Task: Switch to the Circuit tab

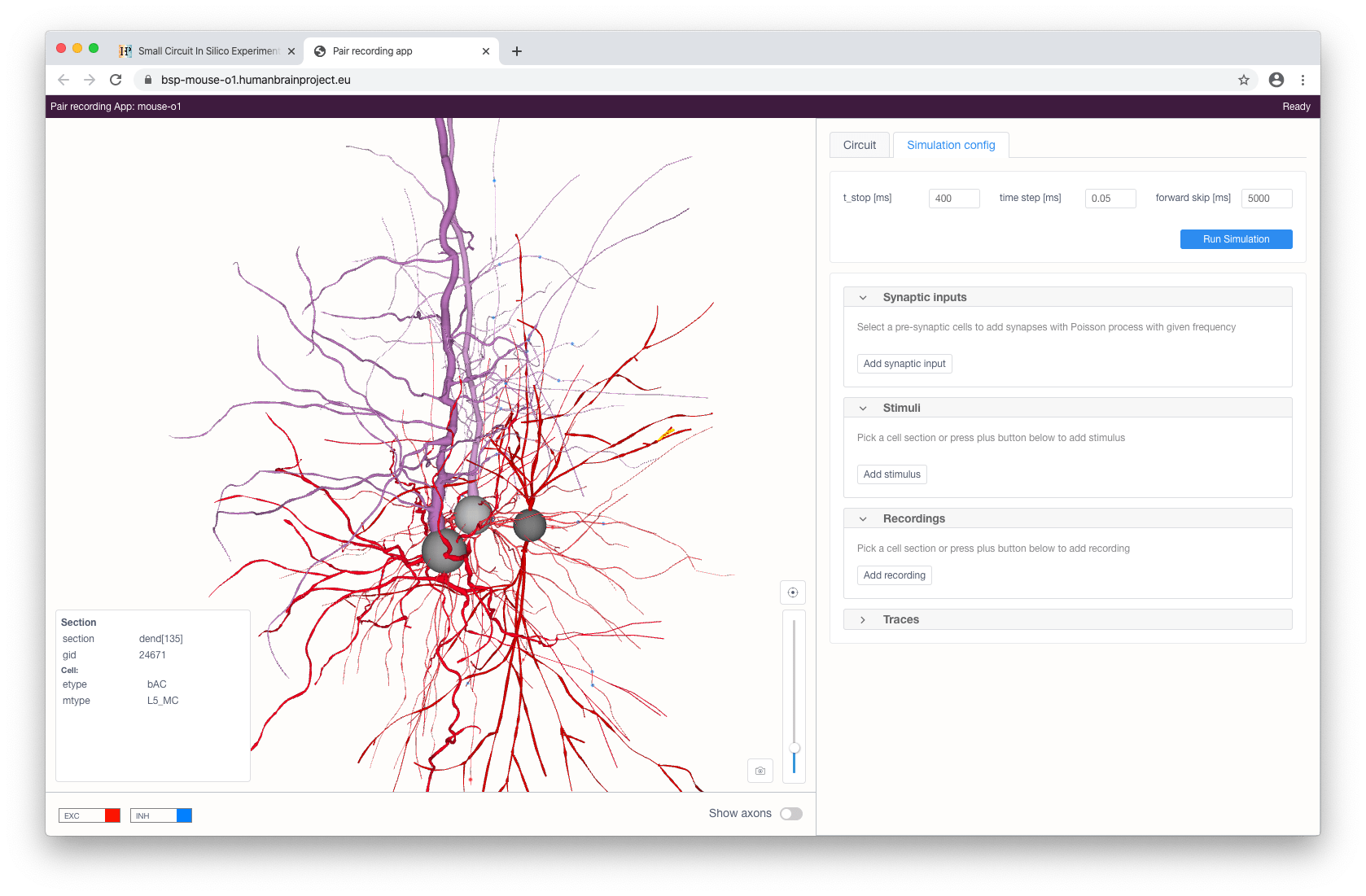Action: click(x=860, y=145)
